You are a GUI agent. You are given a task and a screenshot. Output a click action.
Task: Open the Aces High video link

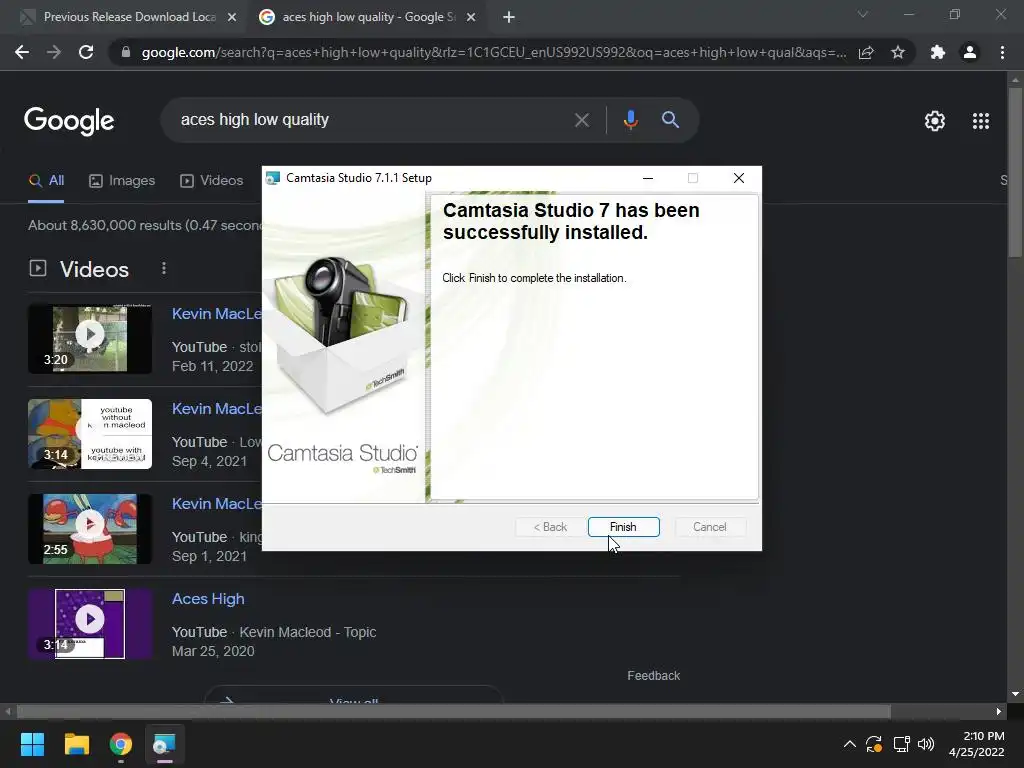pos(208,599)
